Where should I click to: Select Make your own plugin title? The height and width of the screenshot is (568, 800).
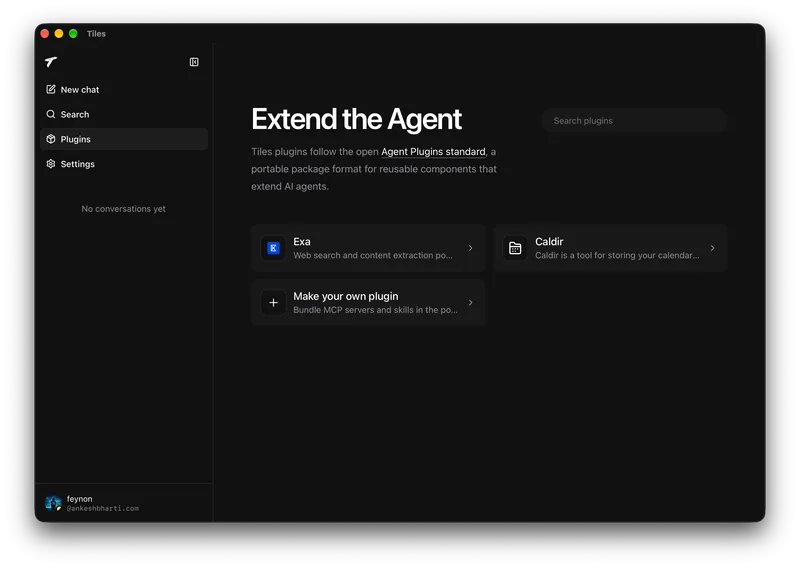[x=345, y=296]
